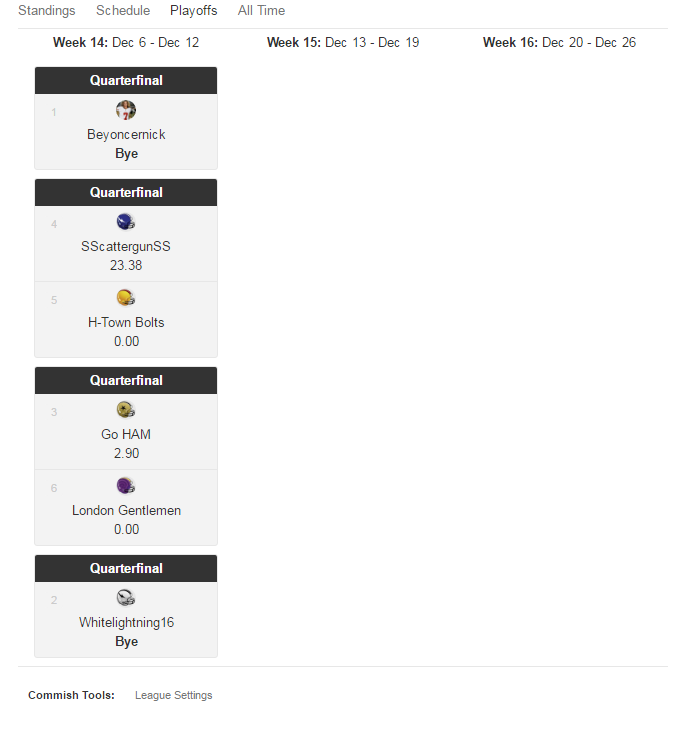684x729 pixels.
Task: Open Beyoncernick team name link
Action: 126,134
